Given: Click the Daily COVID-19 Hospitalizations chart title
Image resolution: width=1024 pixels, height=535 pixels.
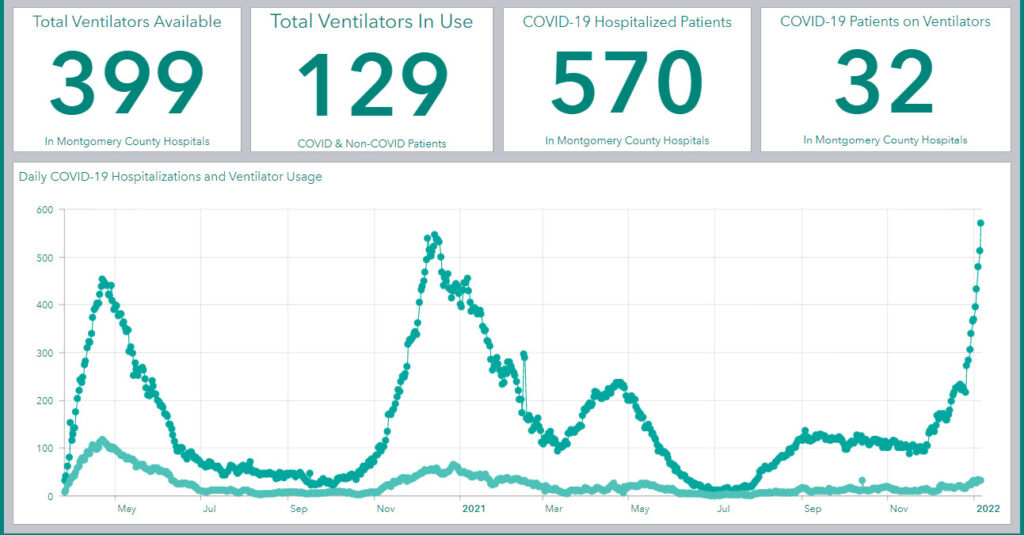Looking at the screenshot, I should [x=170, y=176].
